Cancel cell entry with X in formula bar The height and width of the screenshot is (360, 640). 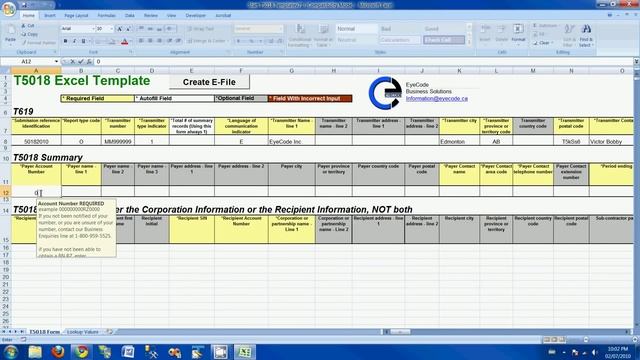(73, 62)
